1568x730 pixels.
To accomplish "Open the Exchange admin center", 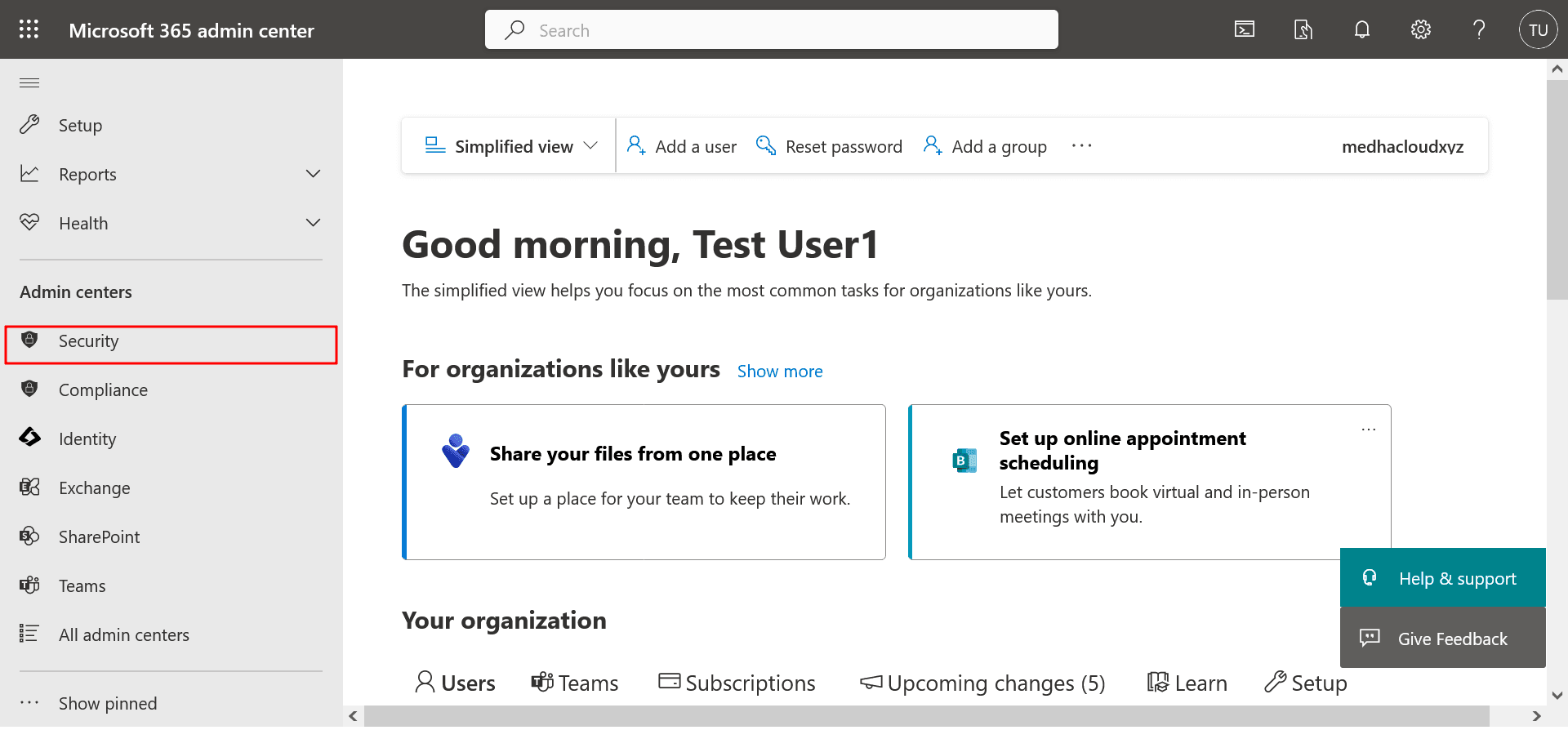I will coord(94,488).
